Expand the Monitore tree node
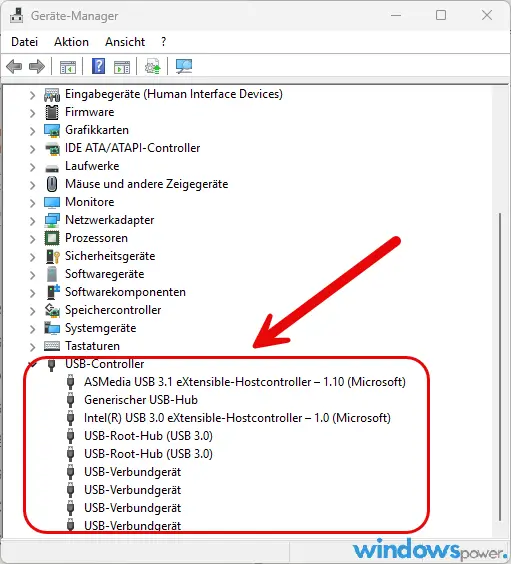Screen dimensions: 511x564 click(x=32, y=203)
